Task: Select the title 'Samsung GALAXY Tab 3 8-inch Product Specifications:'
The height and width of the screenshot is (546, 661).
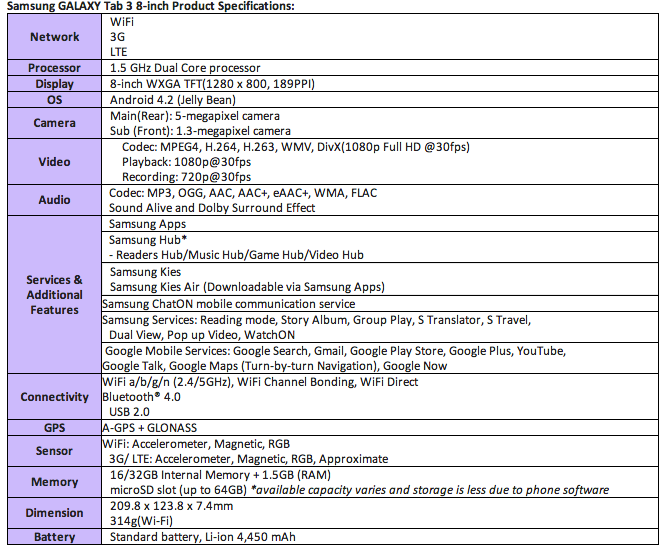Action: pos(150,6)
